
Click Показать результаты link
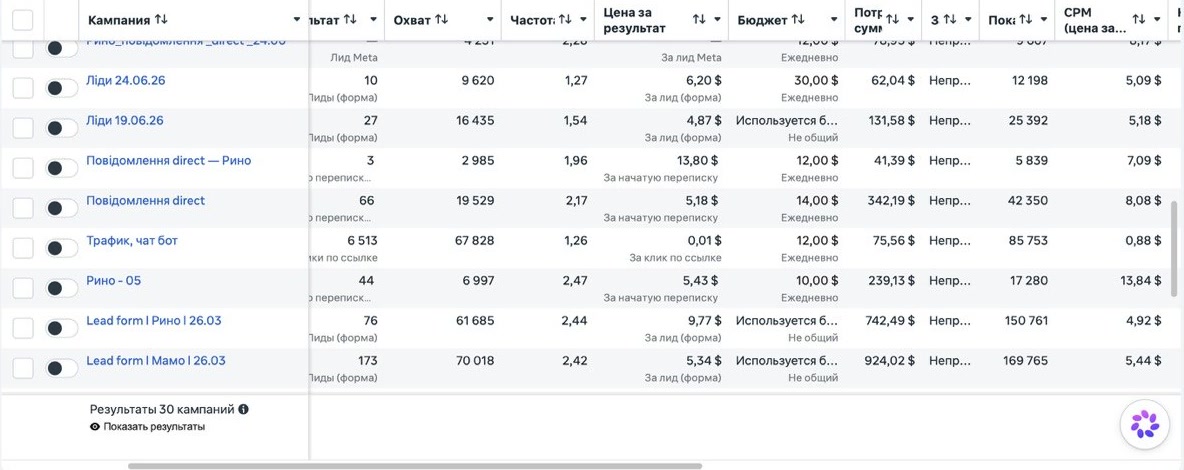pos(154,427)
